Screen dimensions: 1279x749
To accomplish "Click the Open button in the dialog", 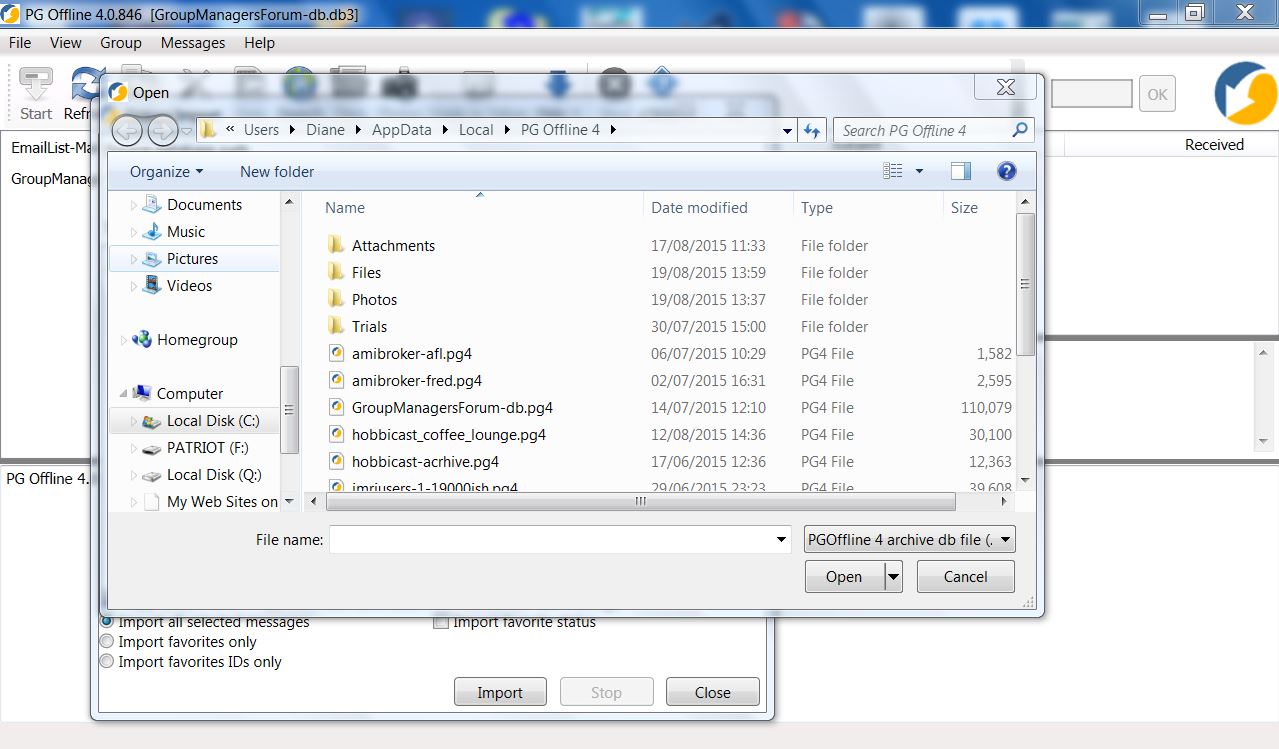I will (x=844, y=576).
